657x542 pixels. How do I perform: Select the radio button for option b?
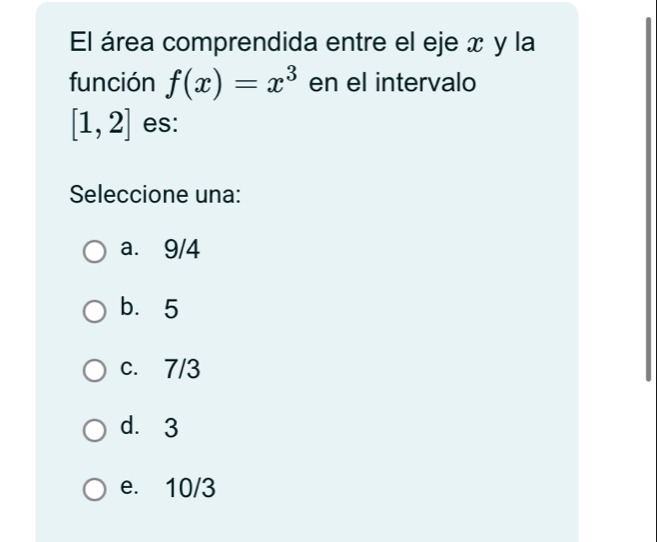(x=94, y=313)
